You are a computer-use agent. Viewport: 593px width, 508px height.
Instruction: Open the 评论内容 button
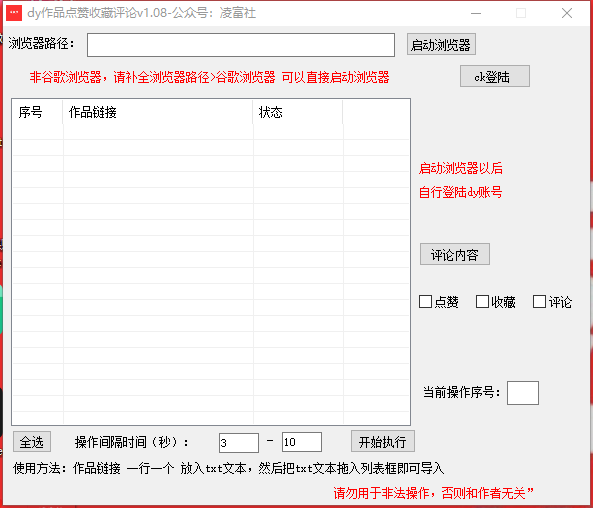(x=455, y=254)
